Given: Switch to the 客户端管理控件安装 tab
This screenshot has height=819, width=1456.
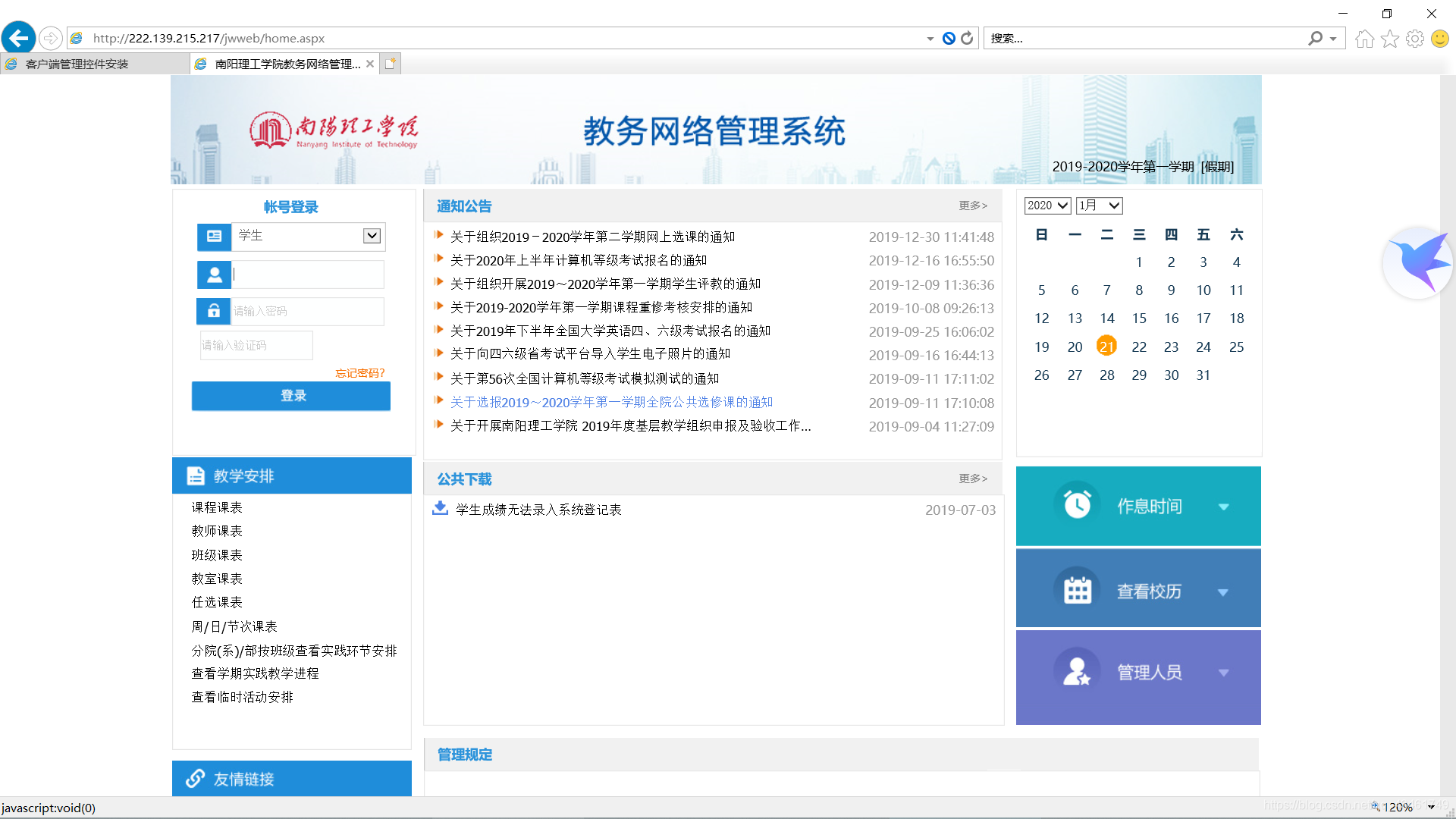Looking at the screenshot, I should pyautogui.click(x=95, y=64).
